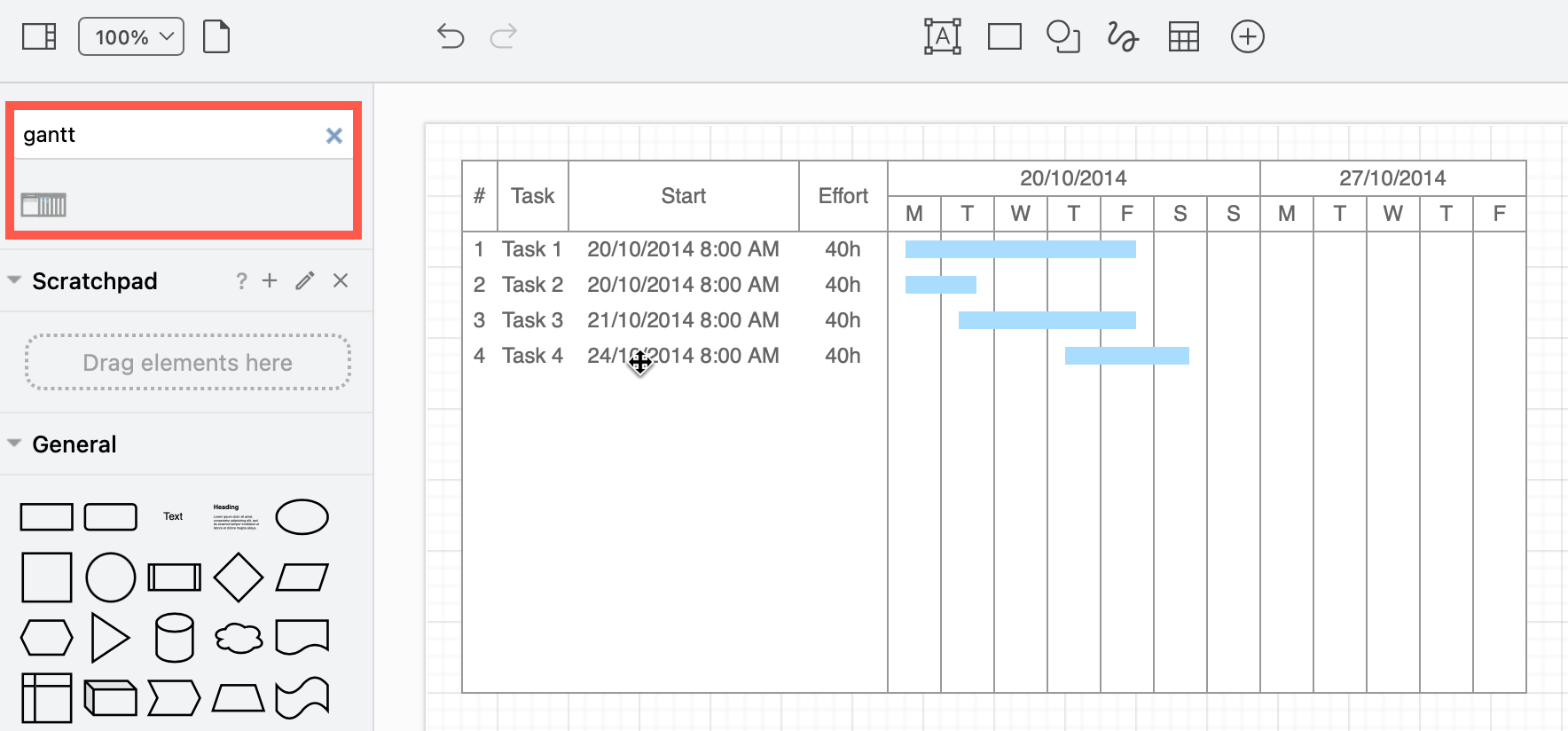
Task: Insert a table from toolbar
Action: pyautogui.click(x=1183, y=37)
